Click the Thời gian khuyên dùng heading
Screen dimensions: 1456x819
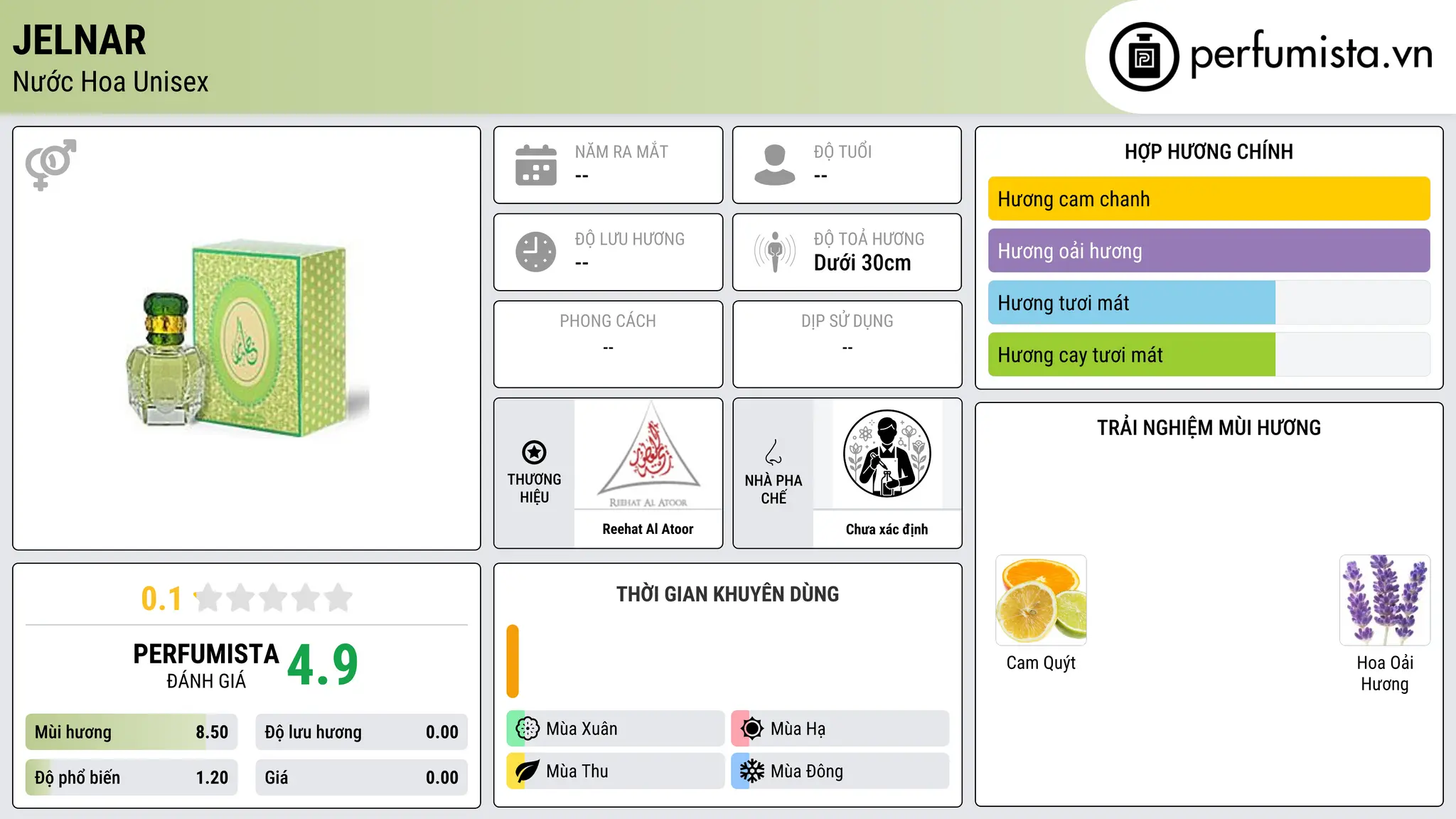tap(727, 594)
